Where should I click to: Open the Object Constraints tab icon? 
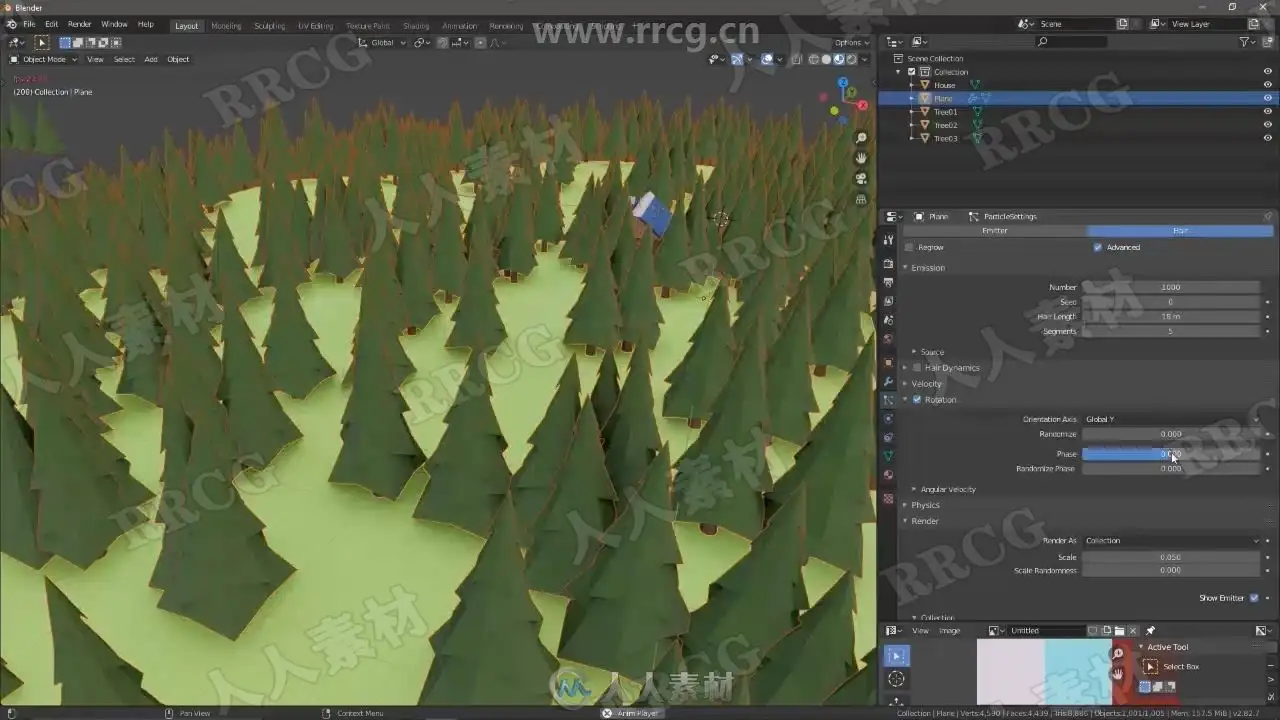(888, 437)
